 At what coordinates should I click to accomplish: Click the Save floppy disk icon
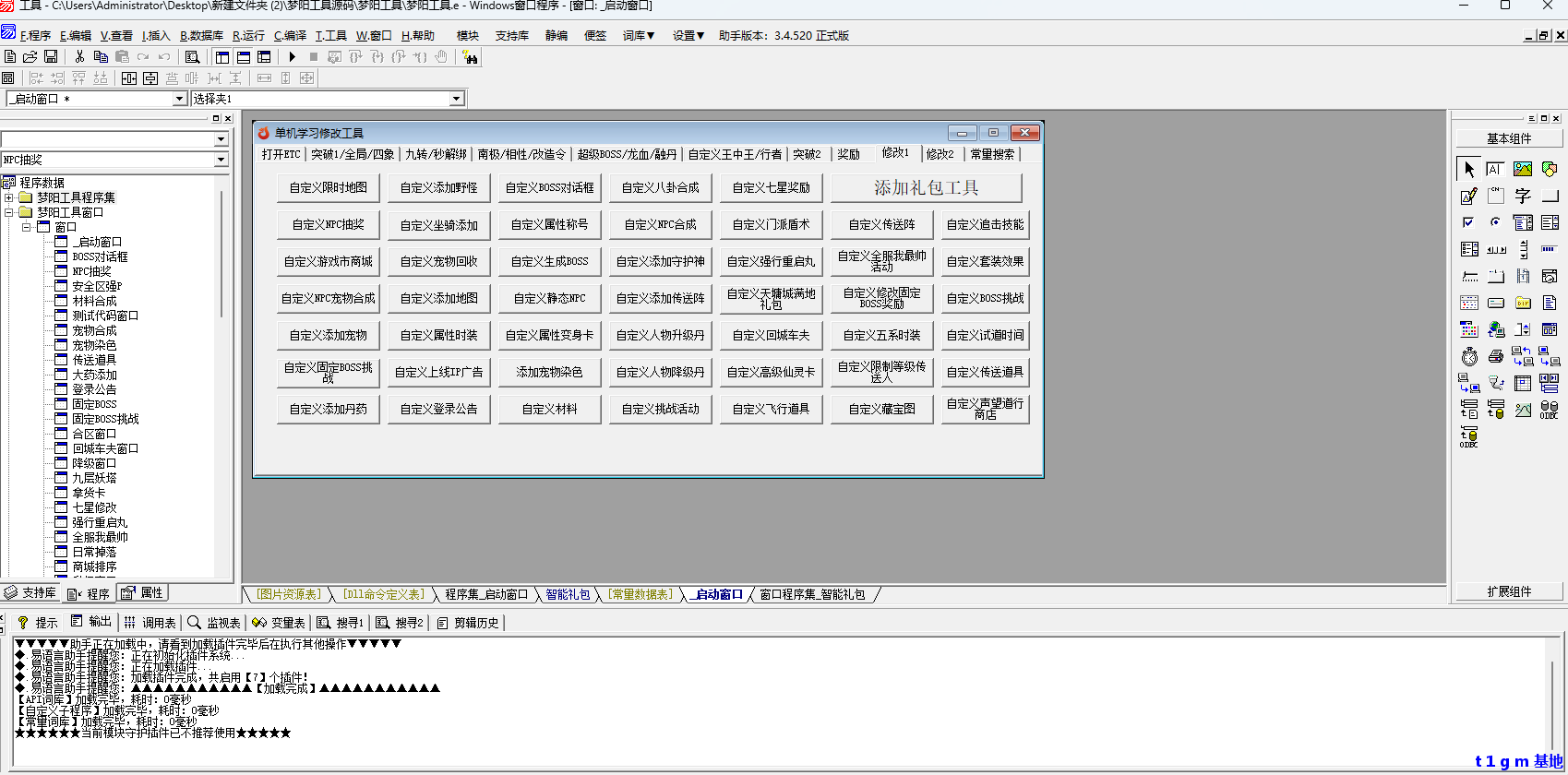pos(51,56)
